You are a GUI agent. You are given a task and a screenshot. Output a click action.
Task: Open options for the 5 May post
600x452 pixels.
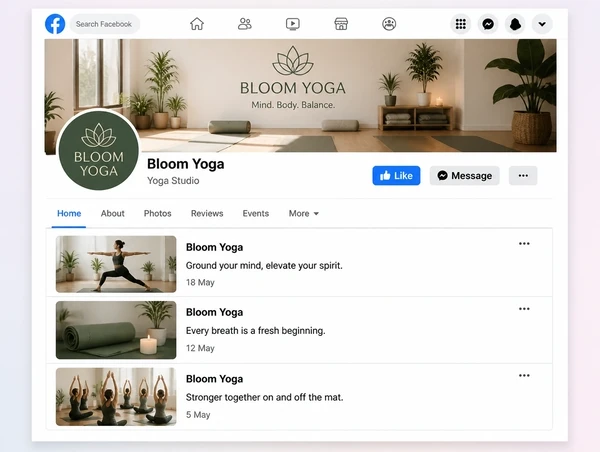click(524, 375)
